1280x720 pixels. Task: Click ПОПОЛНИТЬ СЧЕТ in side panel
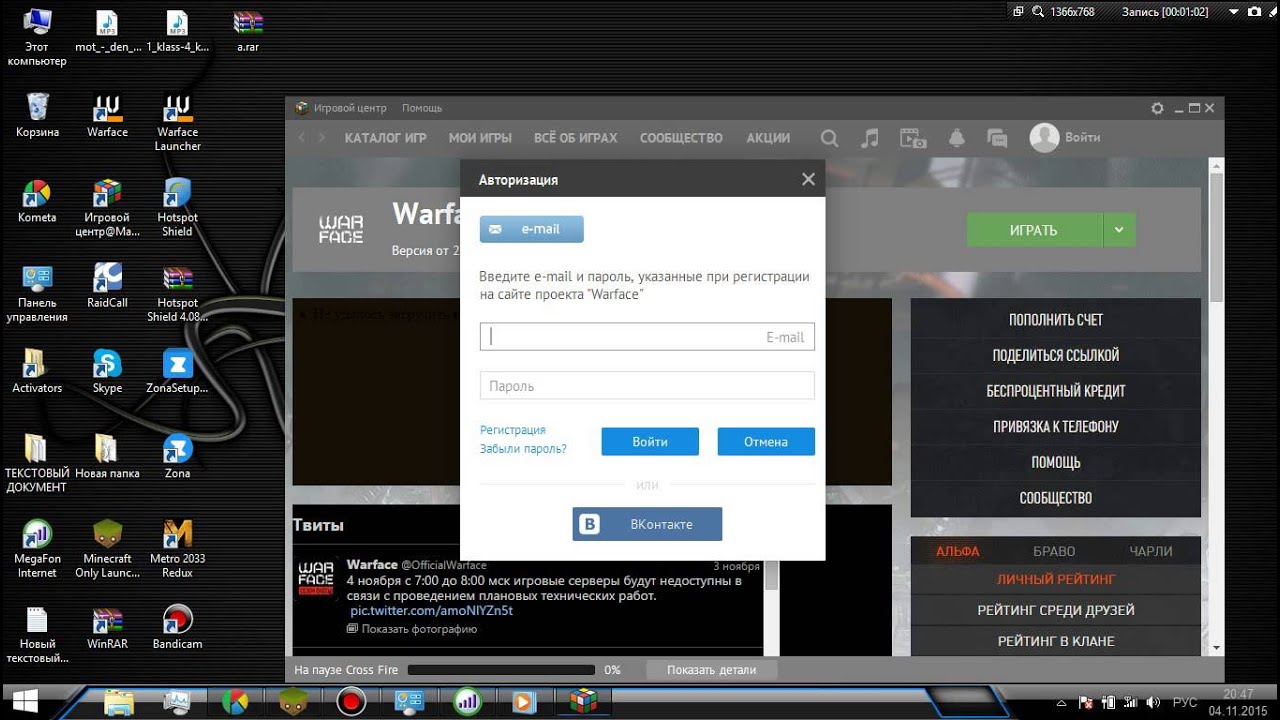(1056, 320)
